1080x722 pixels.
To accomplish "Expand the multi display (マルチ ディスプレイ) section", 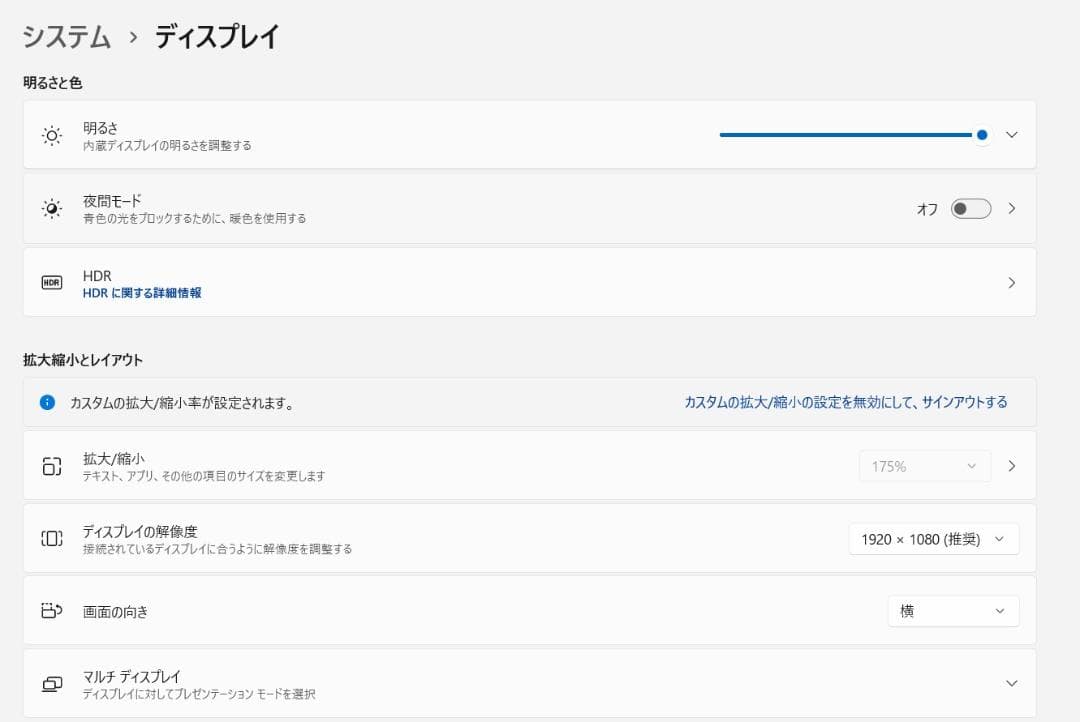I will point(1011,684).
